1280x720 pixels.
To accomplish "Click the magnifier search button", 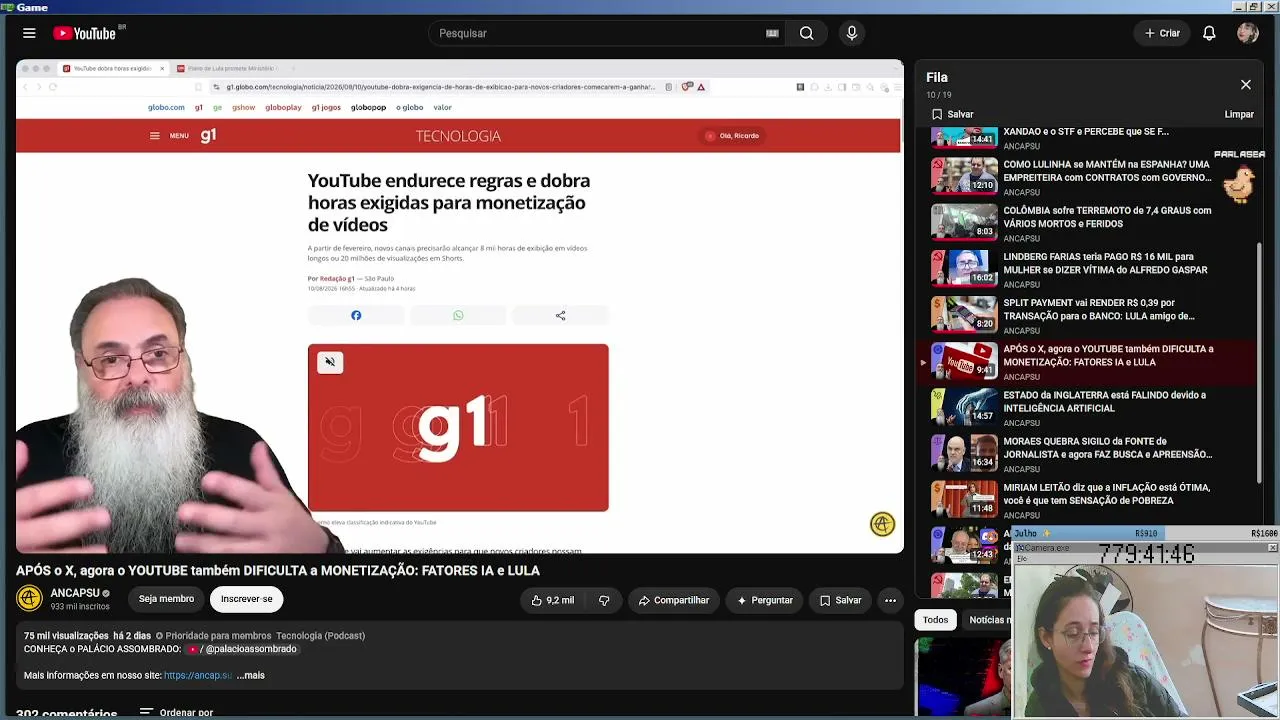I will pos(806,33).
